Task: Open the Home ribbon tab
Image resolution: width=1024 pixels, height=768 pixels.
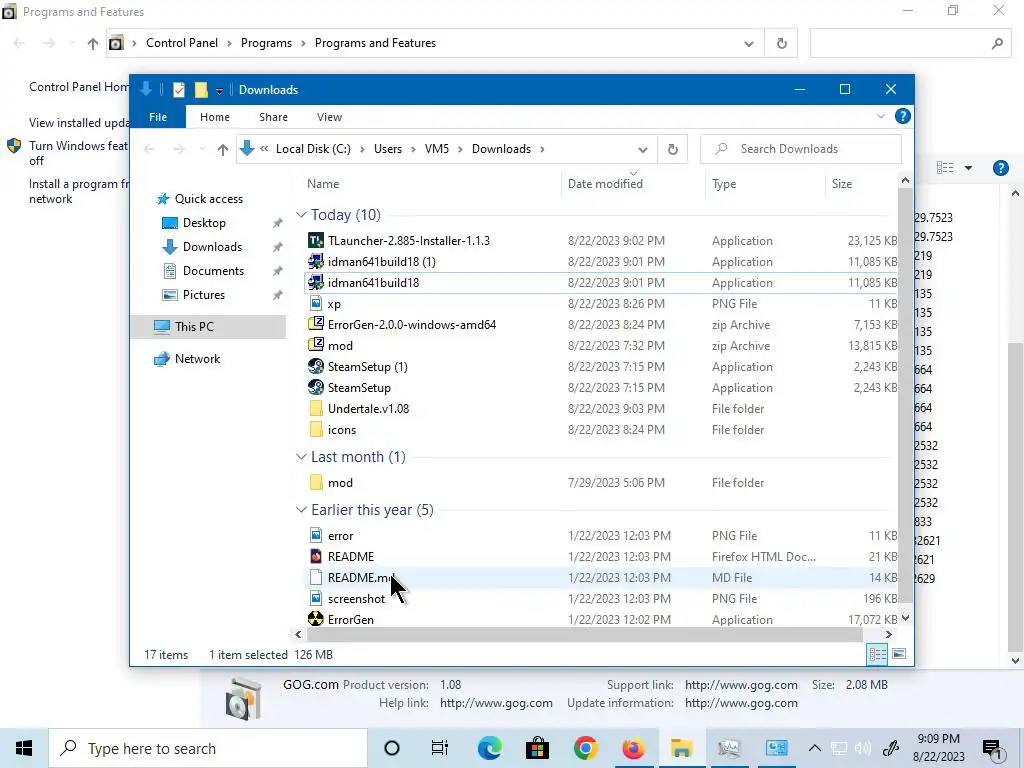Action: [x=215, y=117]
